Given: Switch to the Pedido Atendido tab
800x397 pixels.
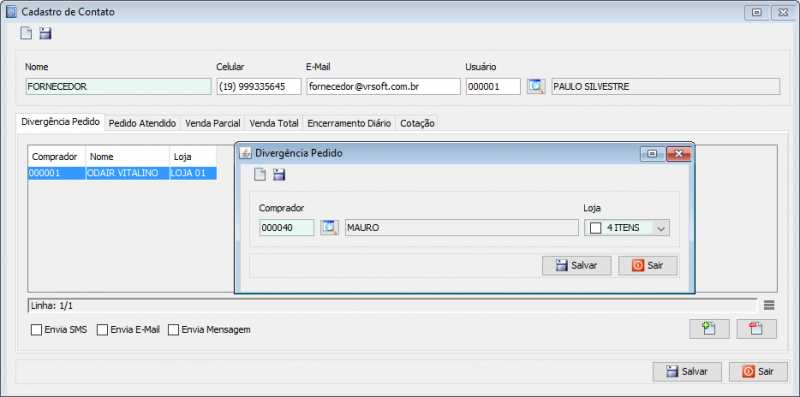Looking at the screenshot, I should [x=142, y=123].
